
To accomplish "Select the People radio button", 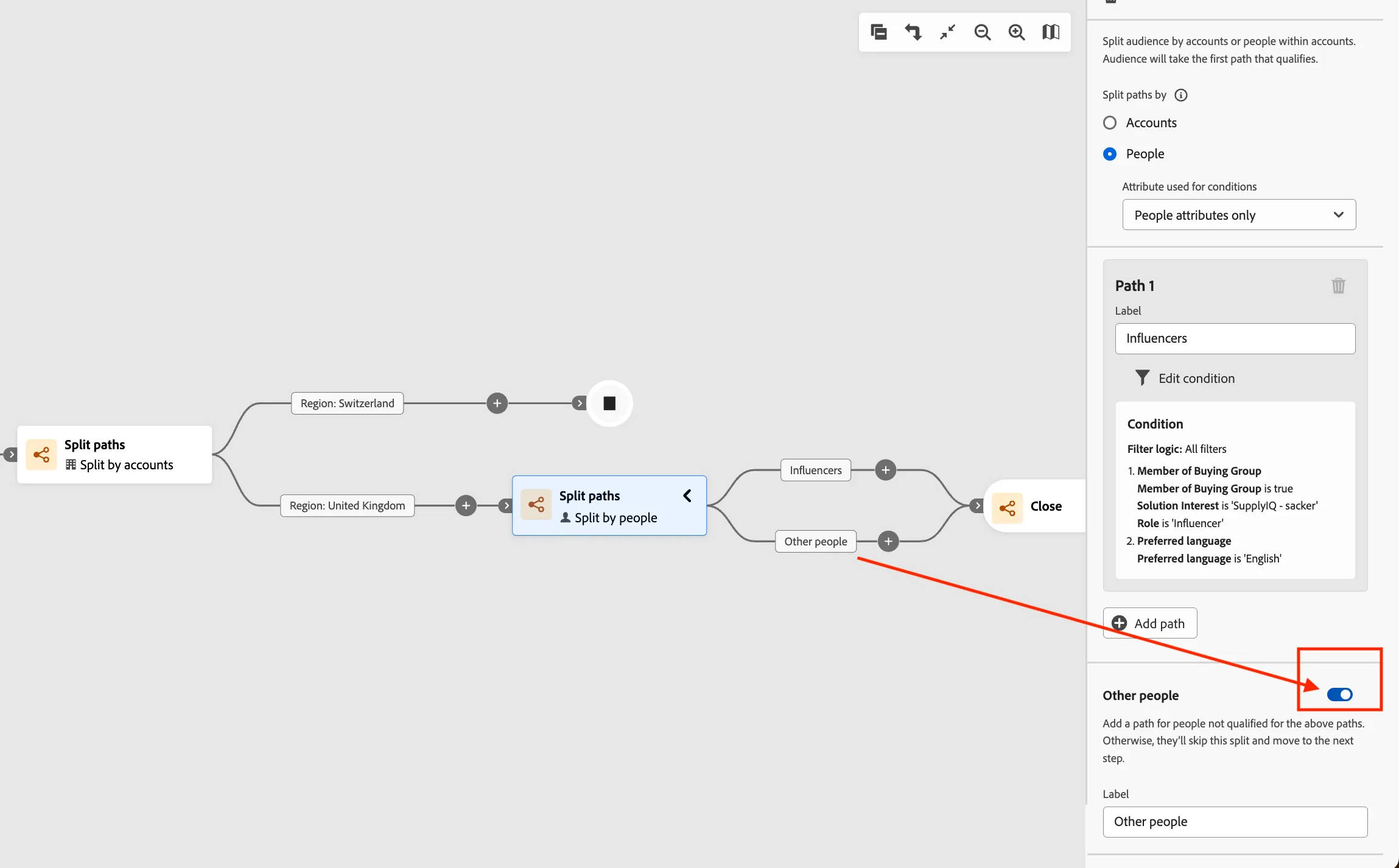I will click(x=1110, y=154).
